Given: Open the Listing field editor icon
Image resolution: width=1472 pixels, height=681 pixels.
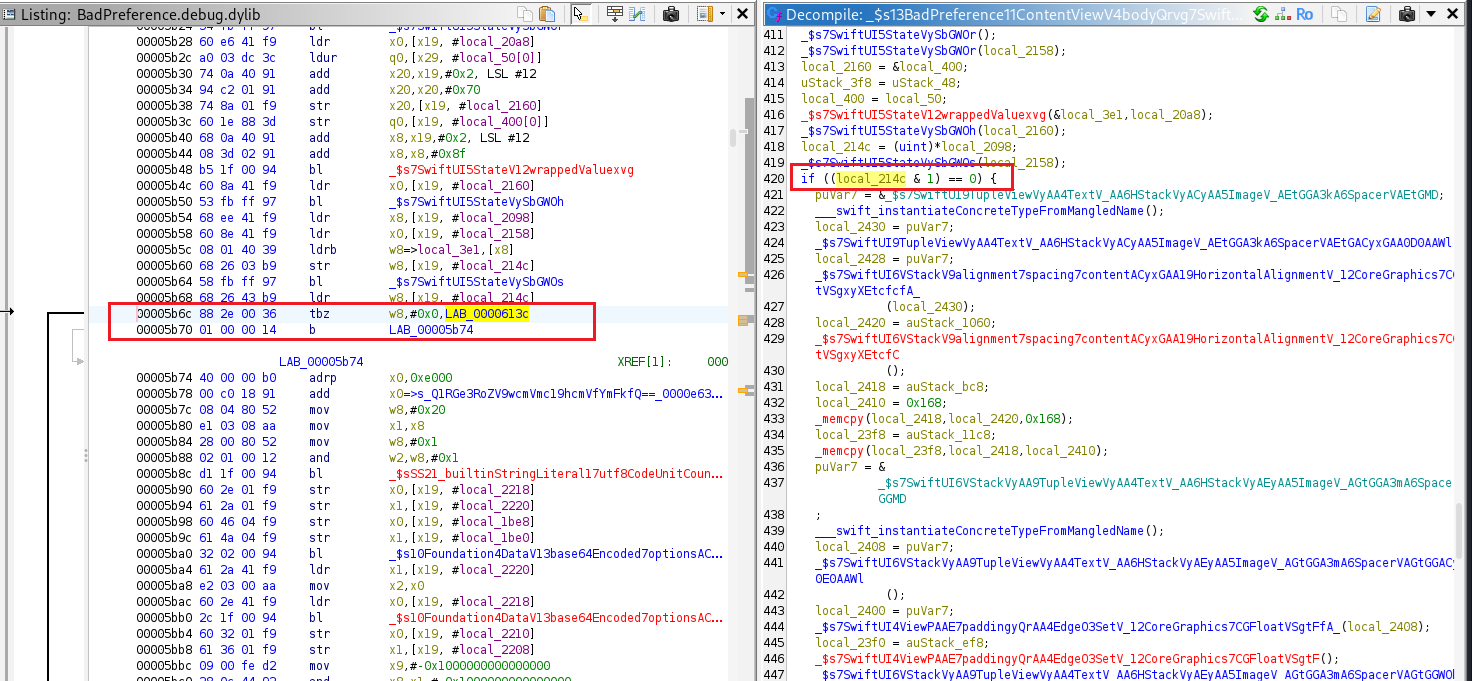Looking at the screenshot, I should pos(614,14).
